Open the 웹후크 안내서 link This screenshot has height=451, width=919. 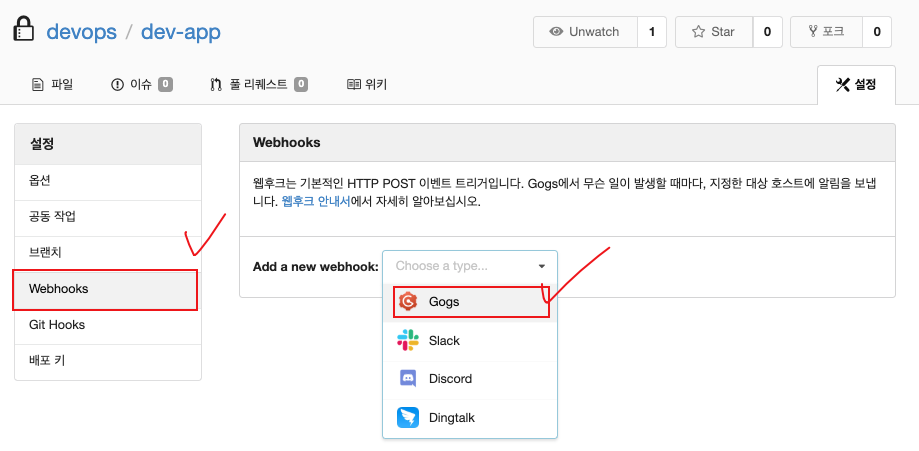click(x=316, y=202)
